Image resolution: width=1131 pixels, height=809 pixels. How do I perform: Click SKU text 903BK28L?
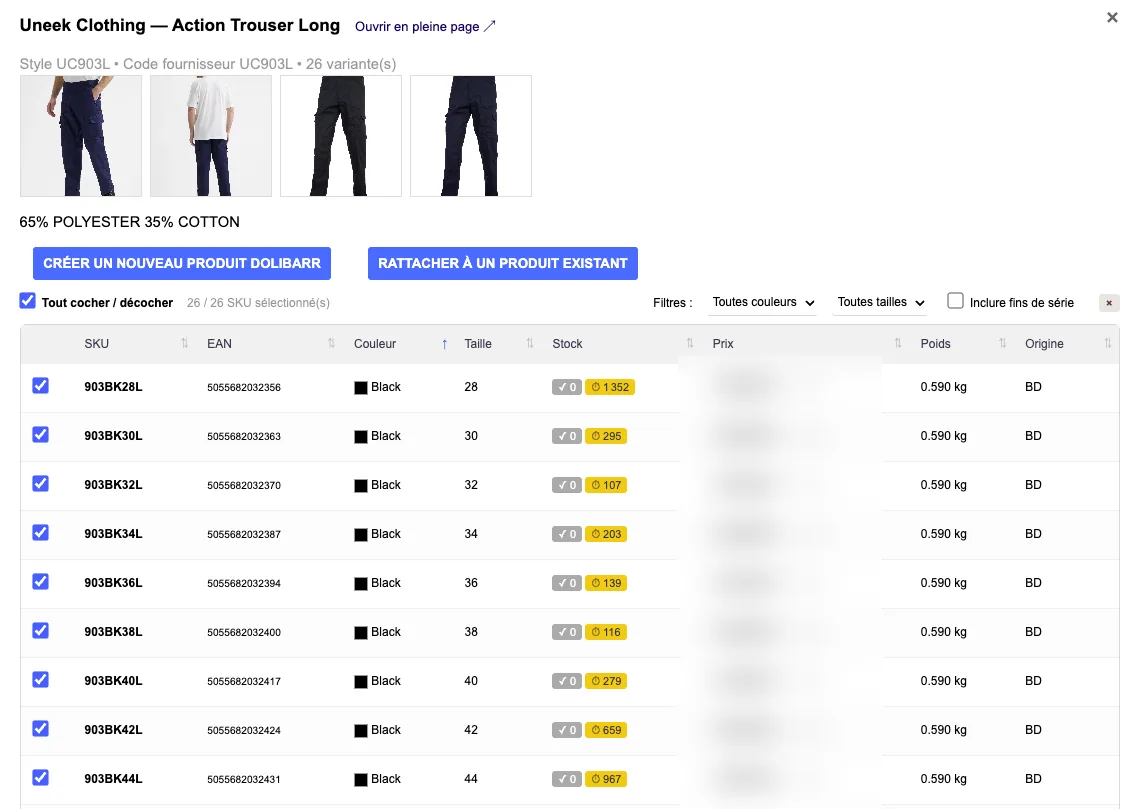click(113, 387)
